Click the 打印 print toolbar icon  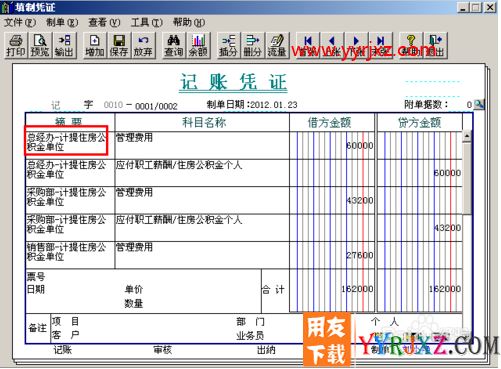[15, 45]
